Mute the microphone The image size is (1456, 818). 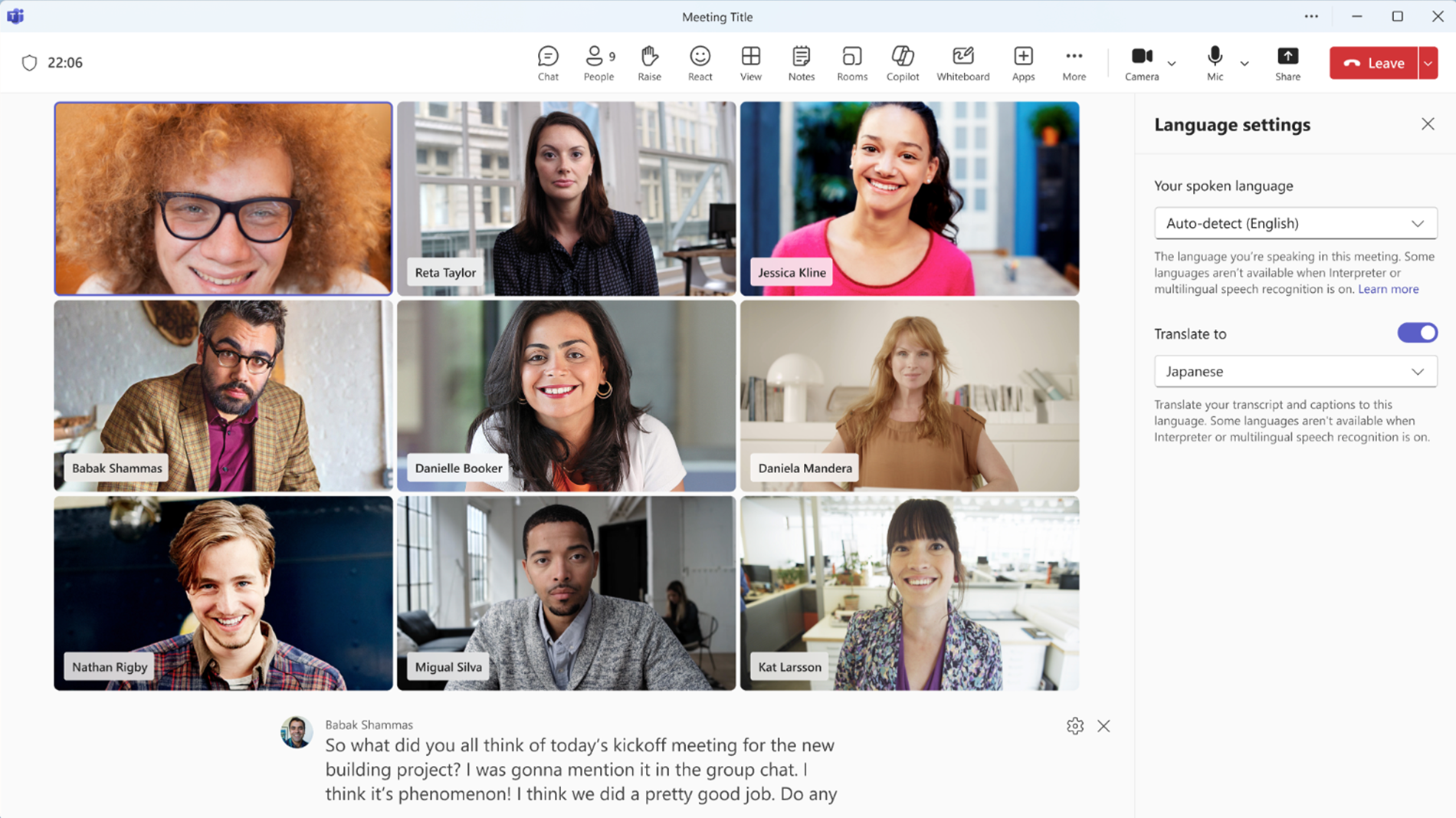pyautogui.click(x=1215, y=63)
